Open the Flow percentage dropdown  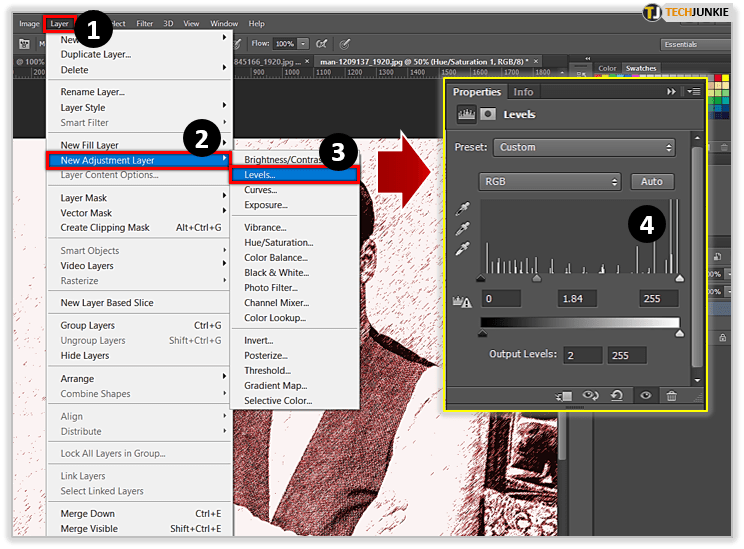[303, 44]
